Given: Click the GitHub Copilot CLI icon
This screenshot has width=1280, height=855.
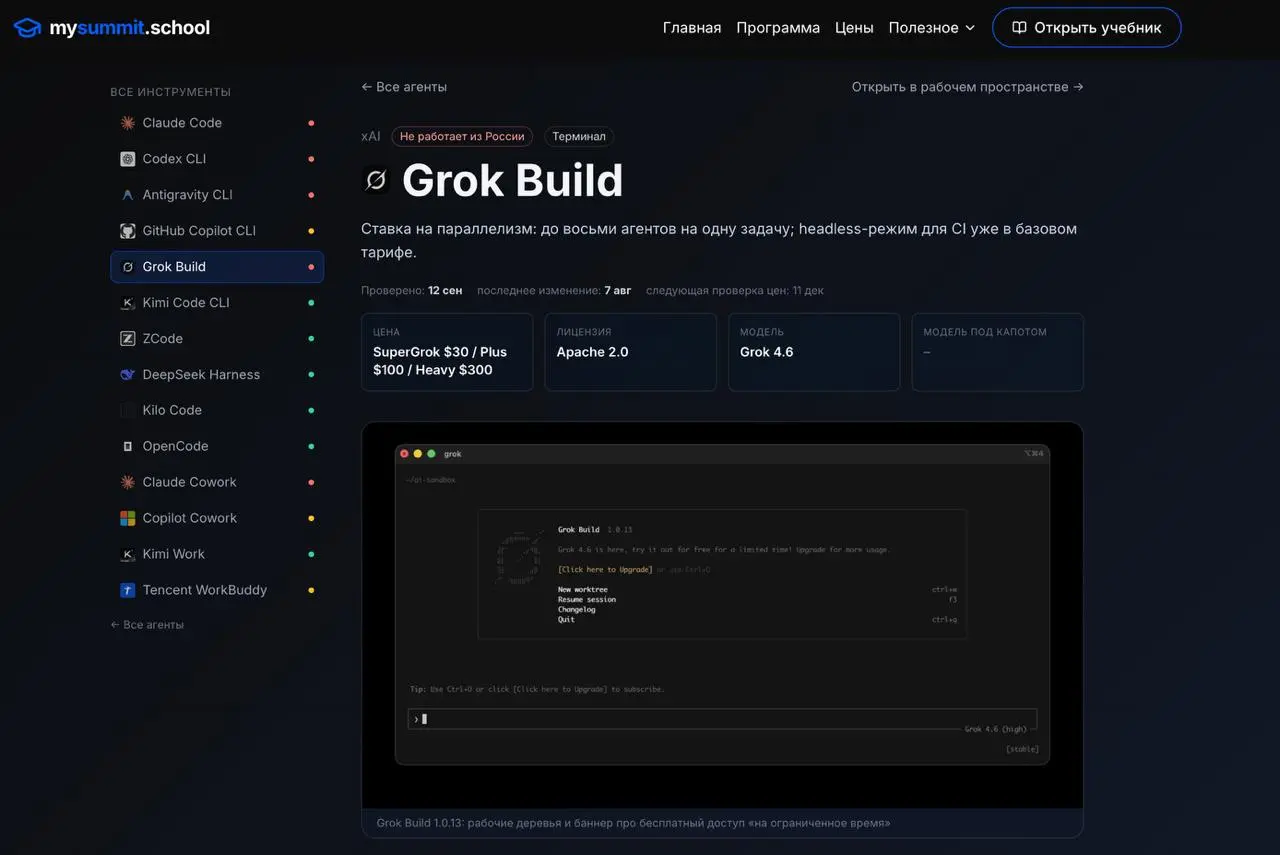Looking at the screenshot, I should pyautogui.click(x=128, y=231).
